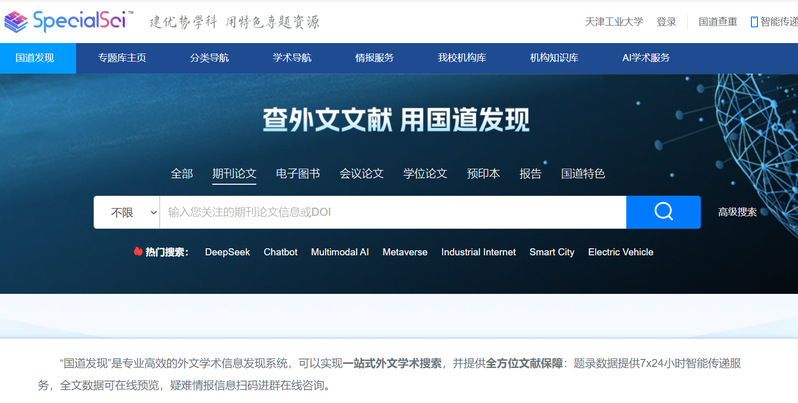The image size is (798, 403).
Task: Go to the 专题库主页 menu item
Action: 122,58
